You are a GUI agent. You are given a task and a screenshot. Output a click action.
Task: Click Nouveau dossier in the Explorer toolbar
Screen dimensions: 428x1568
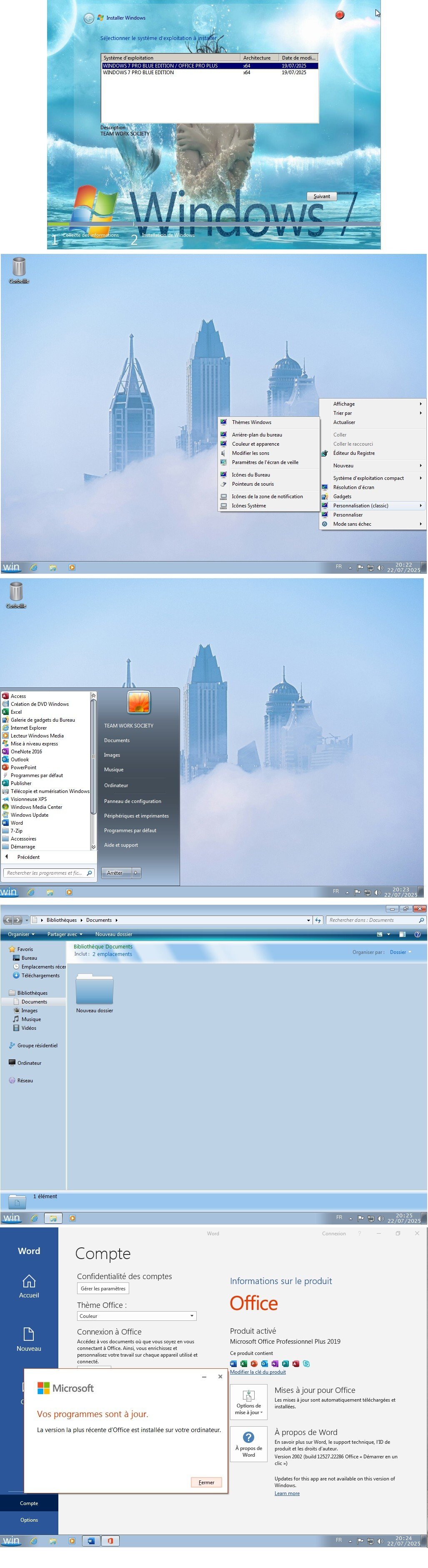coord(114,934)
